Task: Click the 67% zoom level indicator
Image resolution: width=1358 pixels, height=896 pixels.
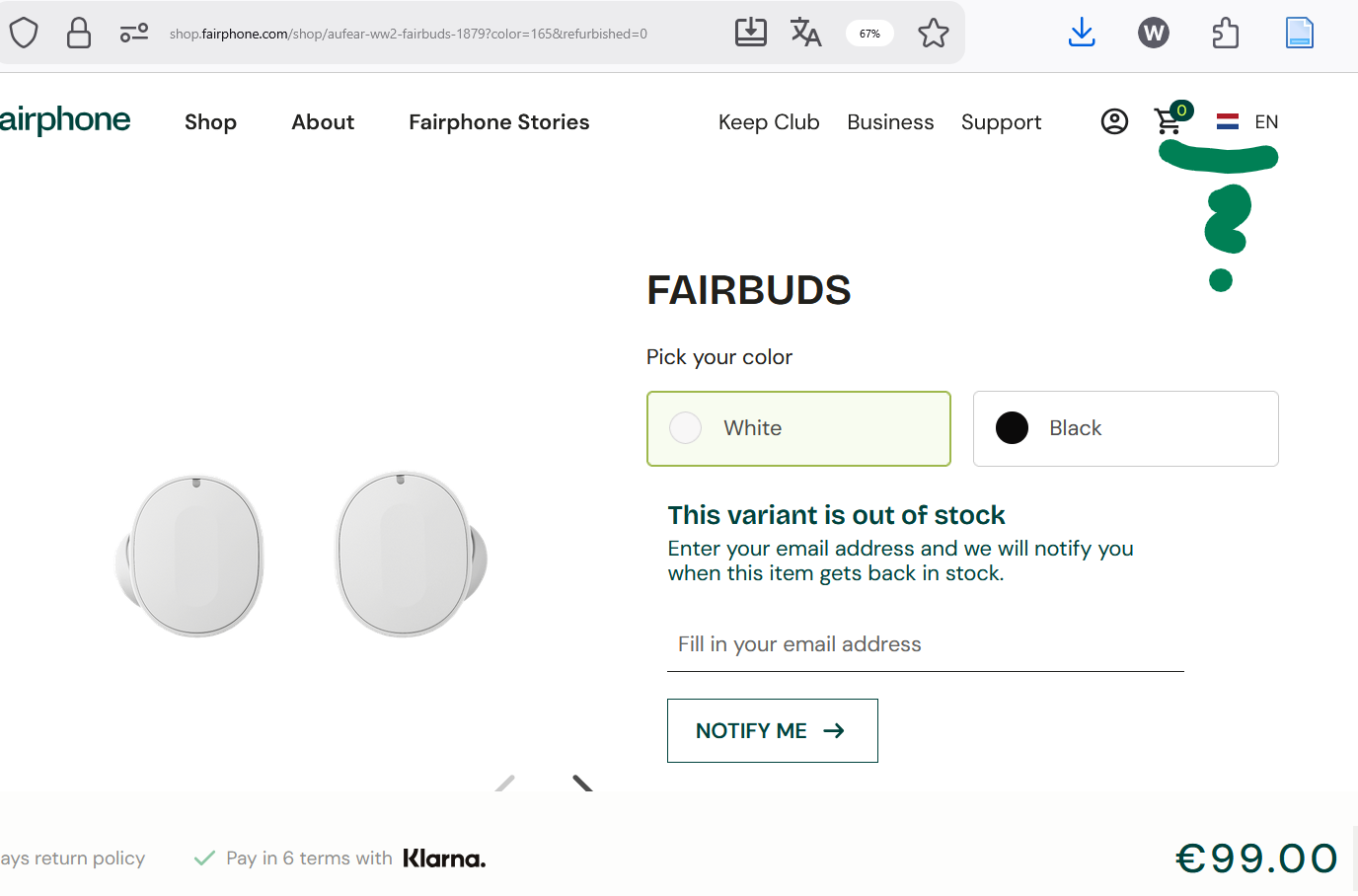Action: [869, 34]
